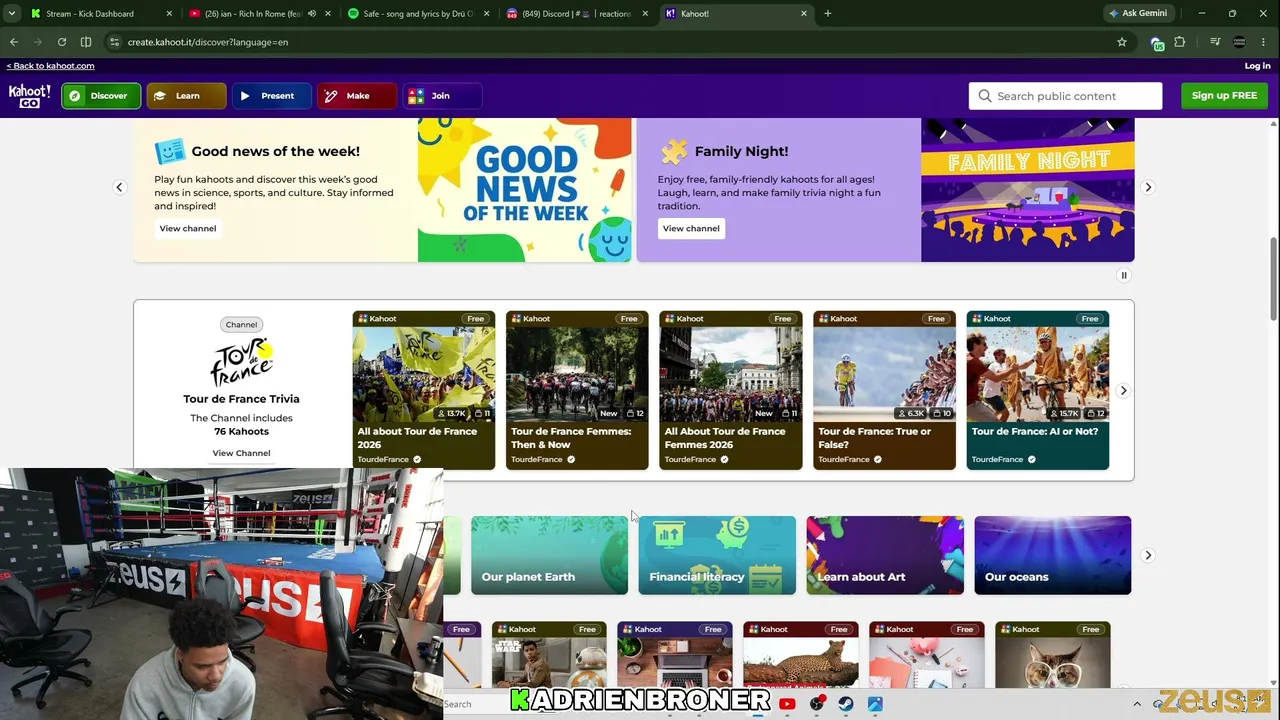
Task: Open the Learn about Art category
Action: [885, 555]
